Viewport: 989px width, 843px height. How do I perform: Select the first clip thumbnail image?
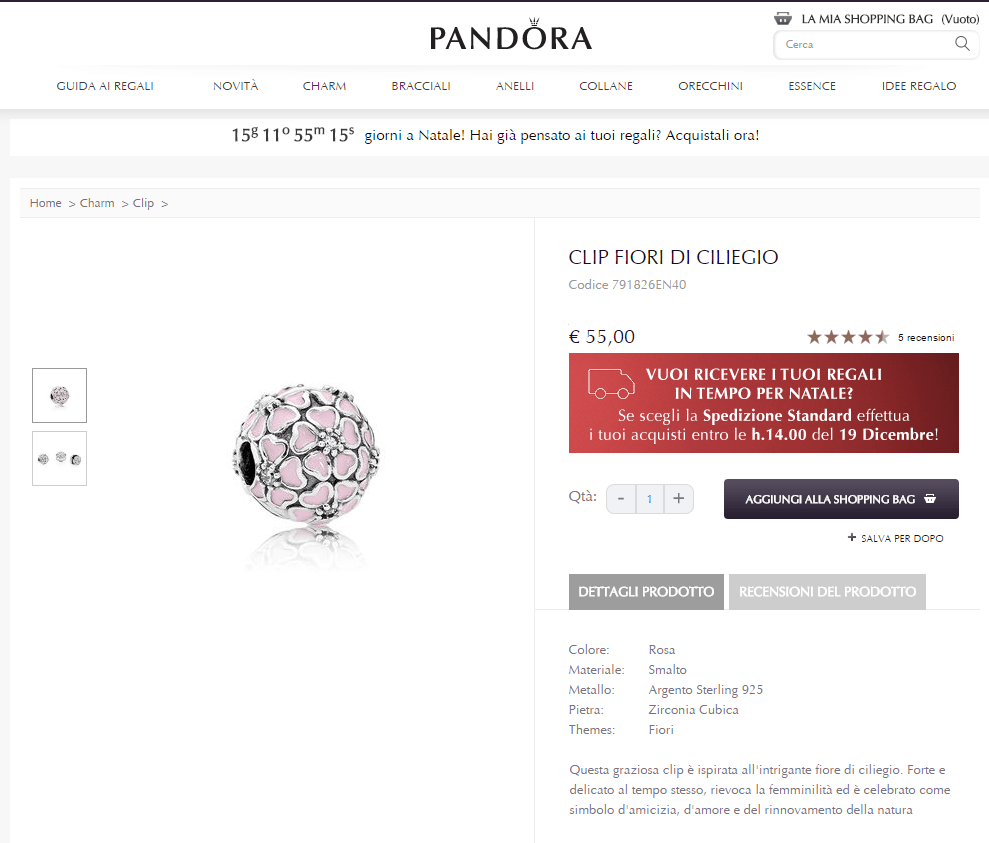60,395
